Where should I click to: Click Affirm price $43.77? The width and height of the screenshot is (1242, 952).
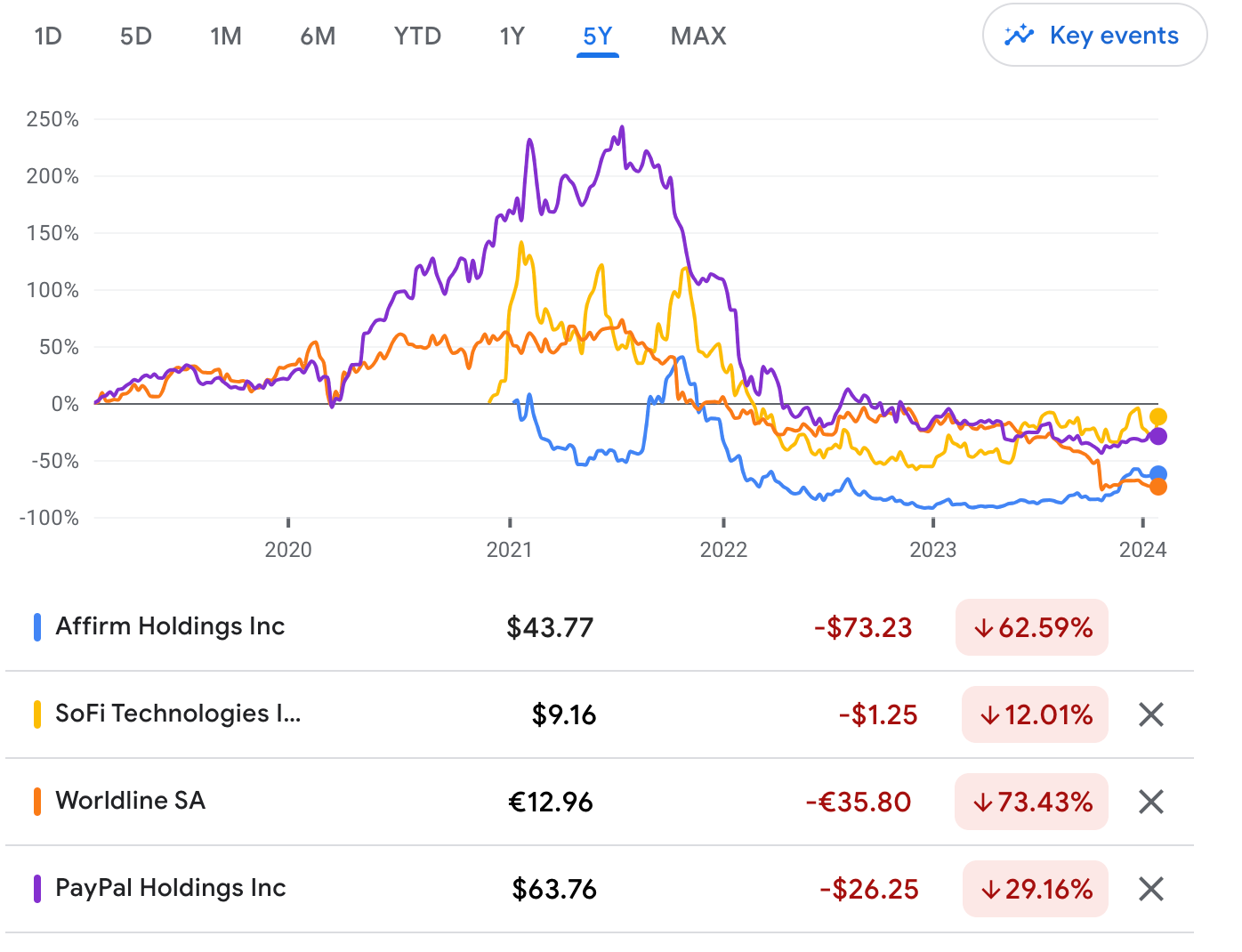click(x=550, y=627)
